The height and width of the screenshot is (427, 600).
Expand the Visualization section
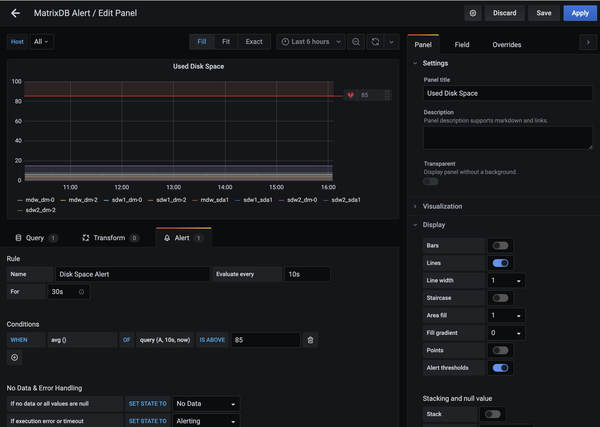tap(442, 206)
